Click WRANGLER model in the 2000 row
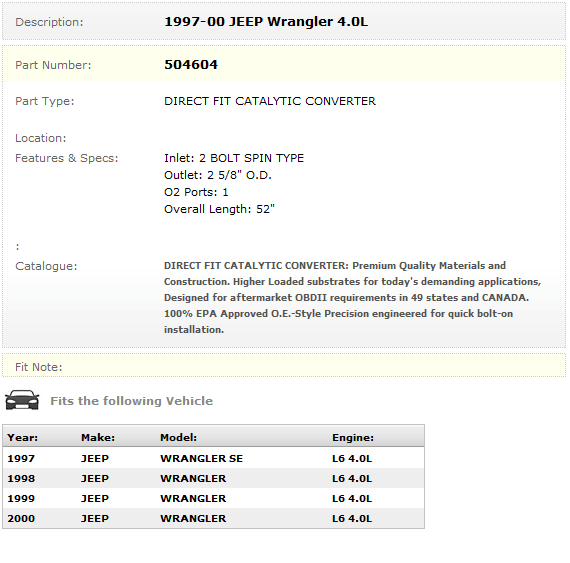The height and width of the screenshot is (563, 570). coord(193,518)
